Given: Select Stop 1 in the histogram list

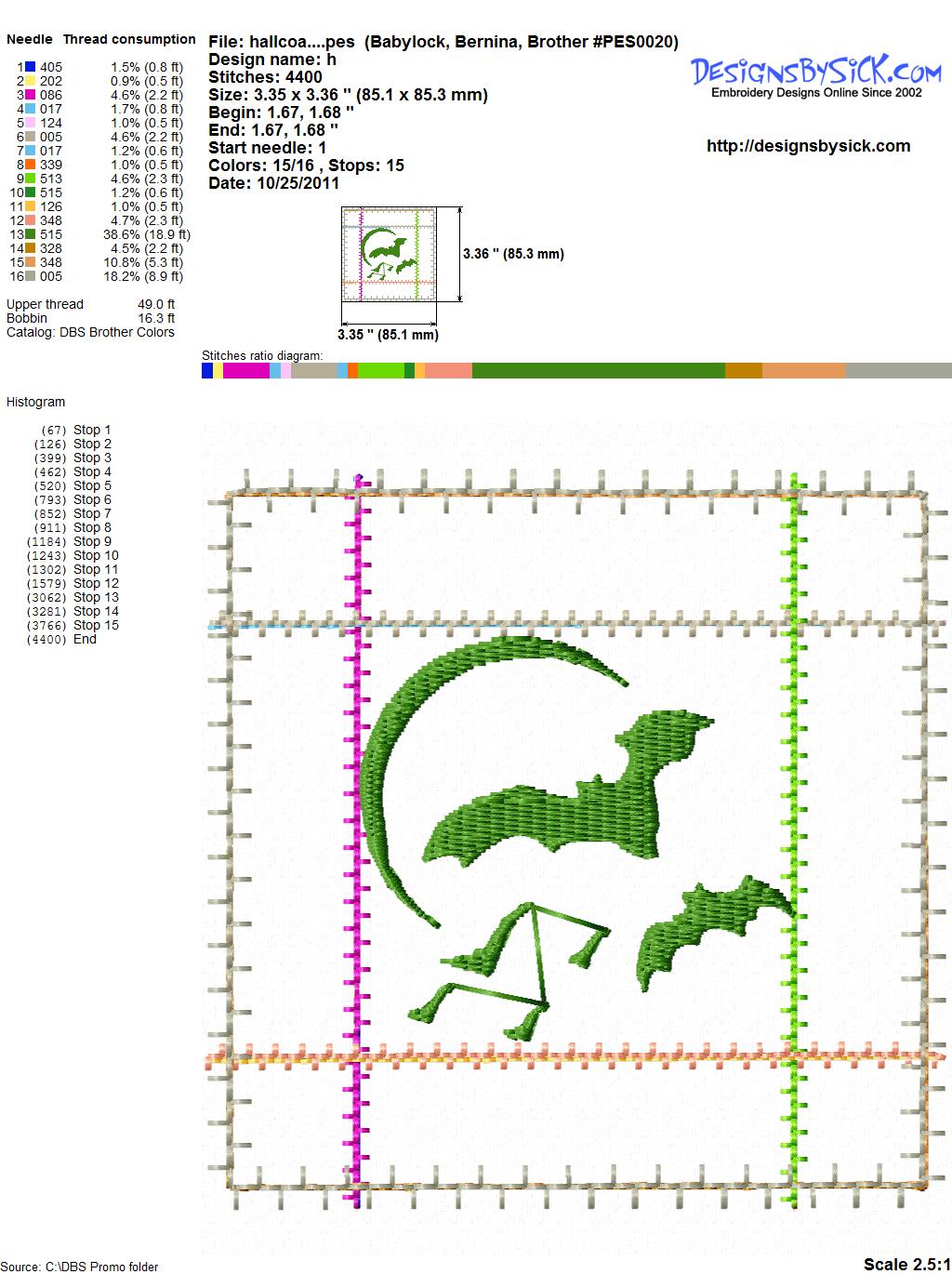Looking at the screenshot, I should click(91, 430).
